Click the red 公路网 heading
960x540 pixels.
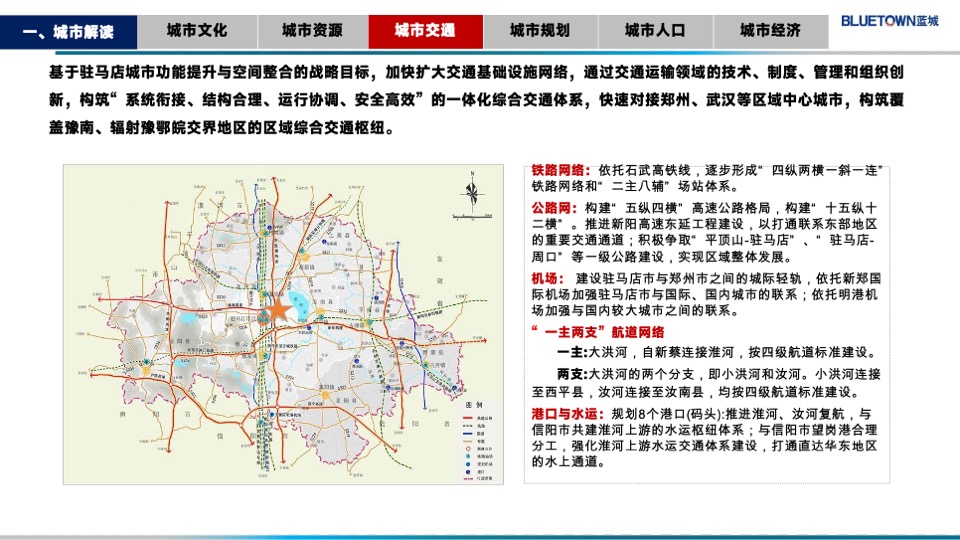554,208
